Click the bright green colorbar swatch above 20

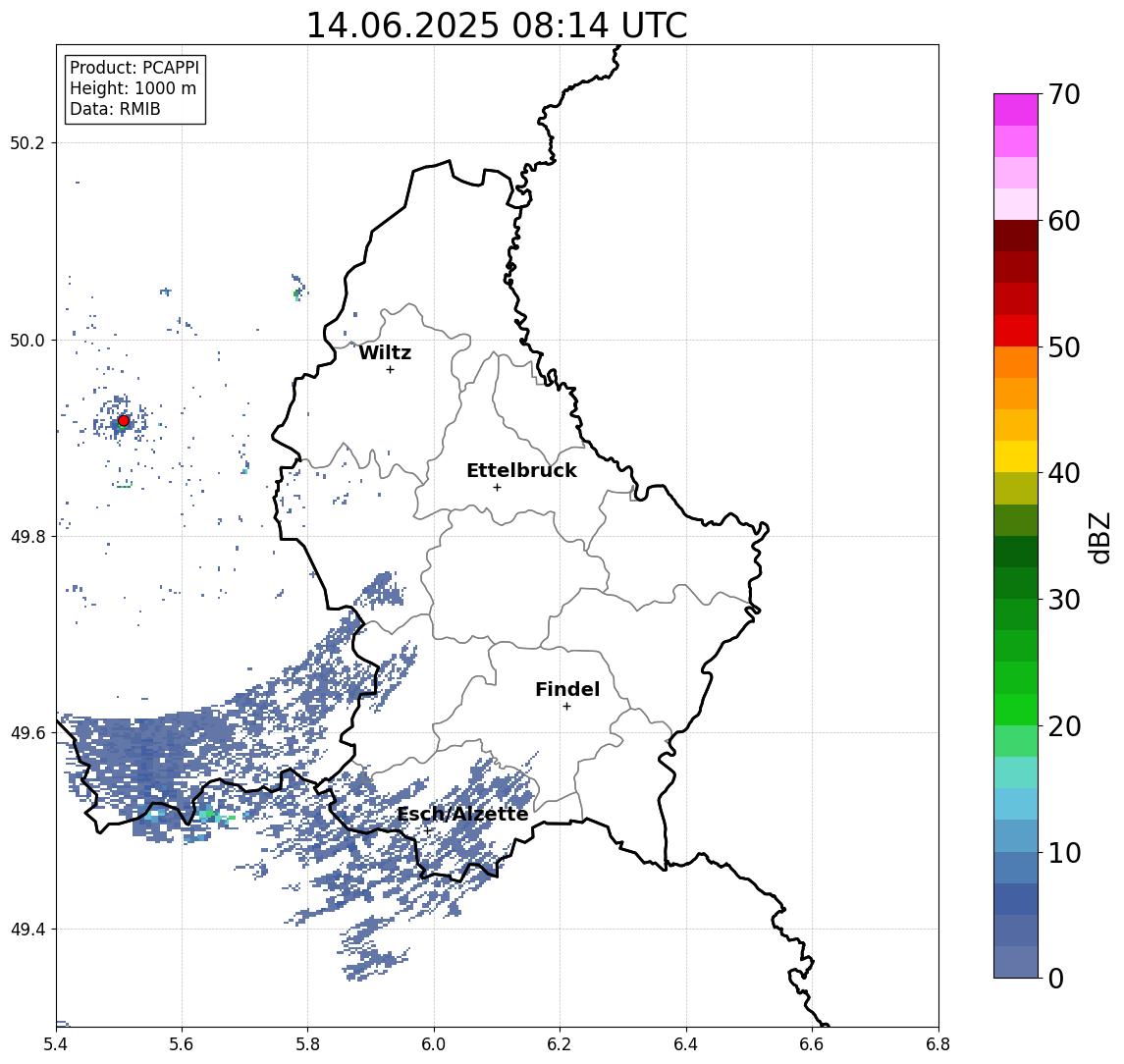(x=1016, y=709)
